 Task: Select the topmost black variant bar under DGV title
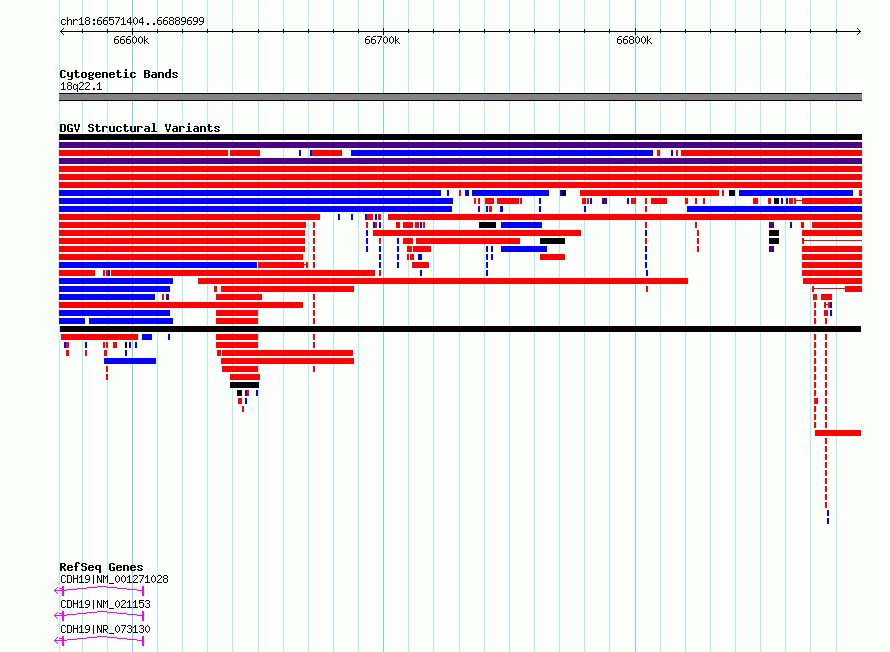[x=460, y=137]
